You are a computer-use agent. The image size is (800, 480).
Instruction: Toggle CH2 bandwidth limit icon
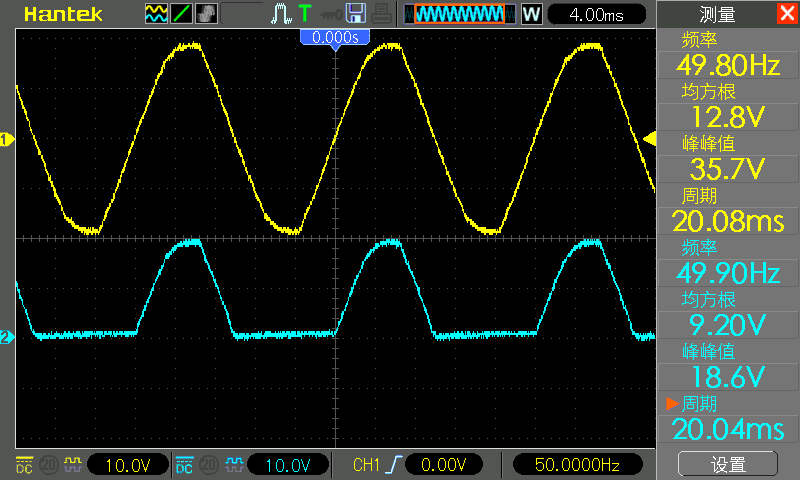tap(209, 465)
